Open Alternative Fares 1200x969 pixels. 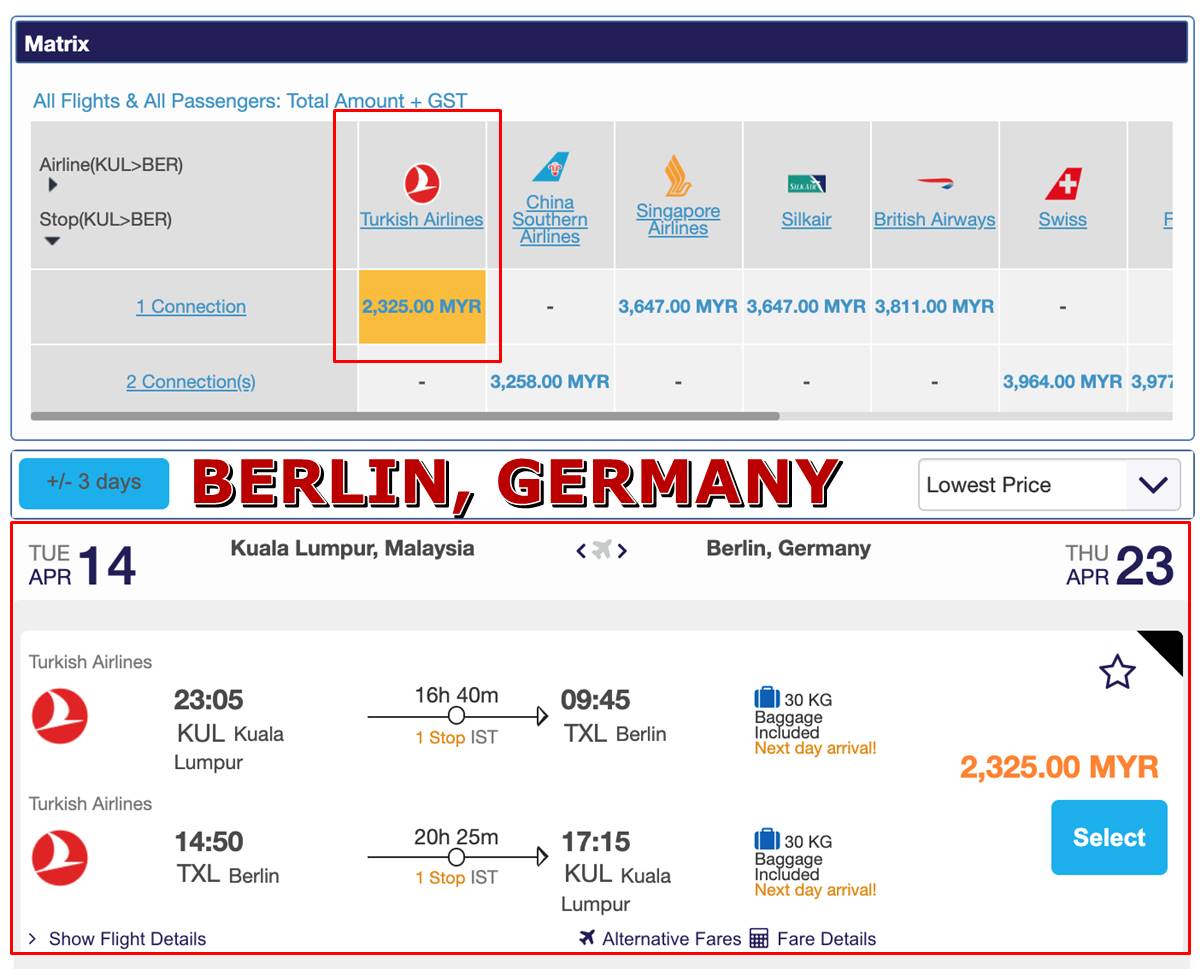(x=671, y=939)
